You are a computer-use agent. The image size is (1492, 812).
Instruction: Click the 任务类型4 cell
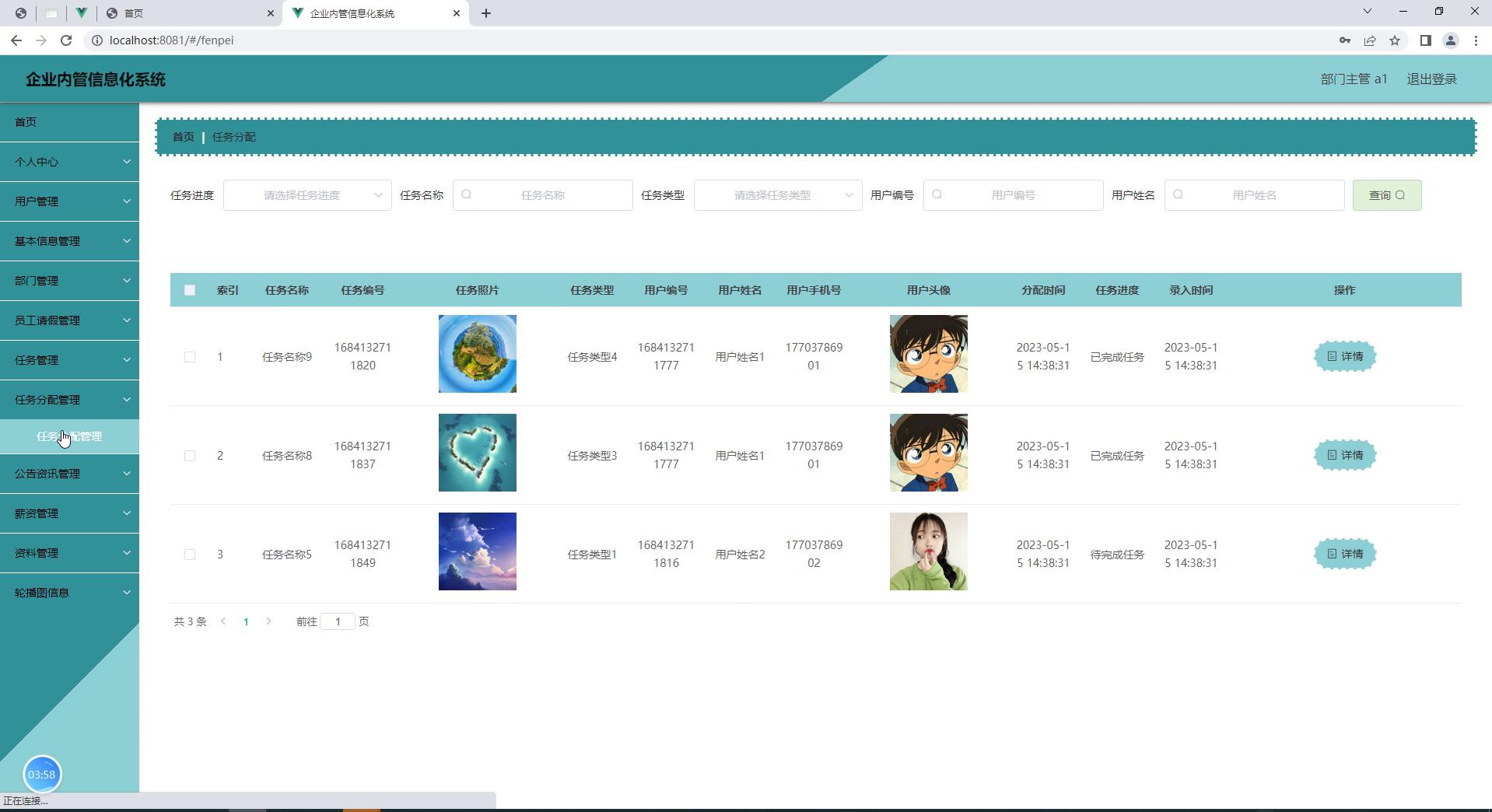click(592, 357)
